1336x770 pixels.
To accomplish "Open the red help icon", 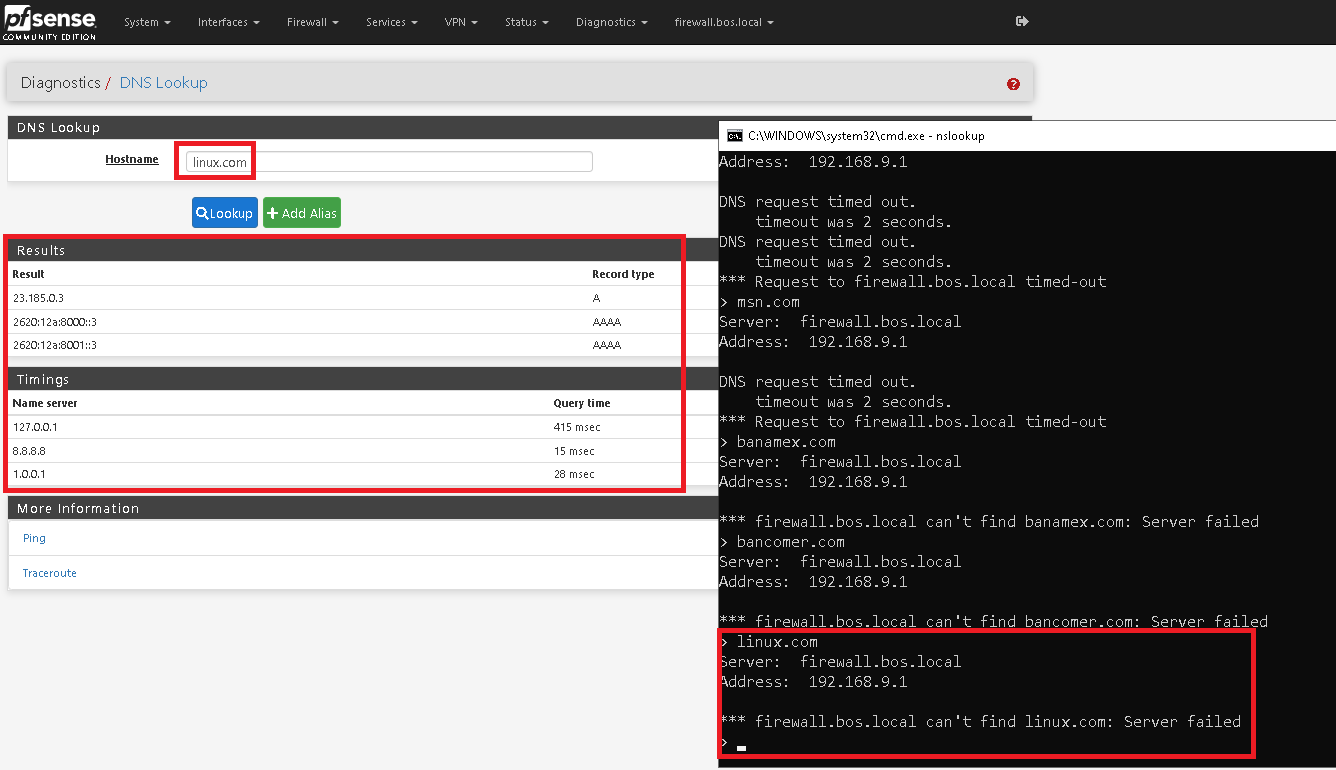I will (x=1013, y=84).
